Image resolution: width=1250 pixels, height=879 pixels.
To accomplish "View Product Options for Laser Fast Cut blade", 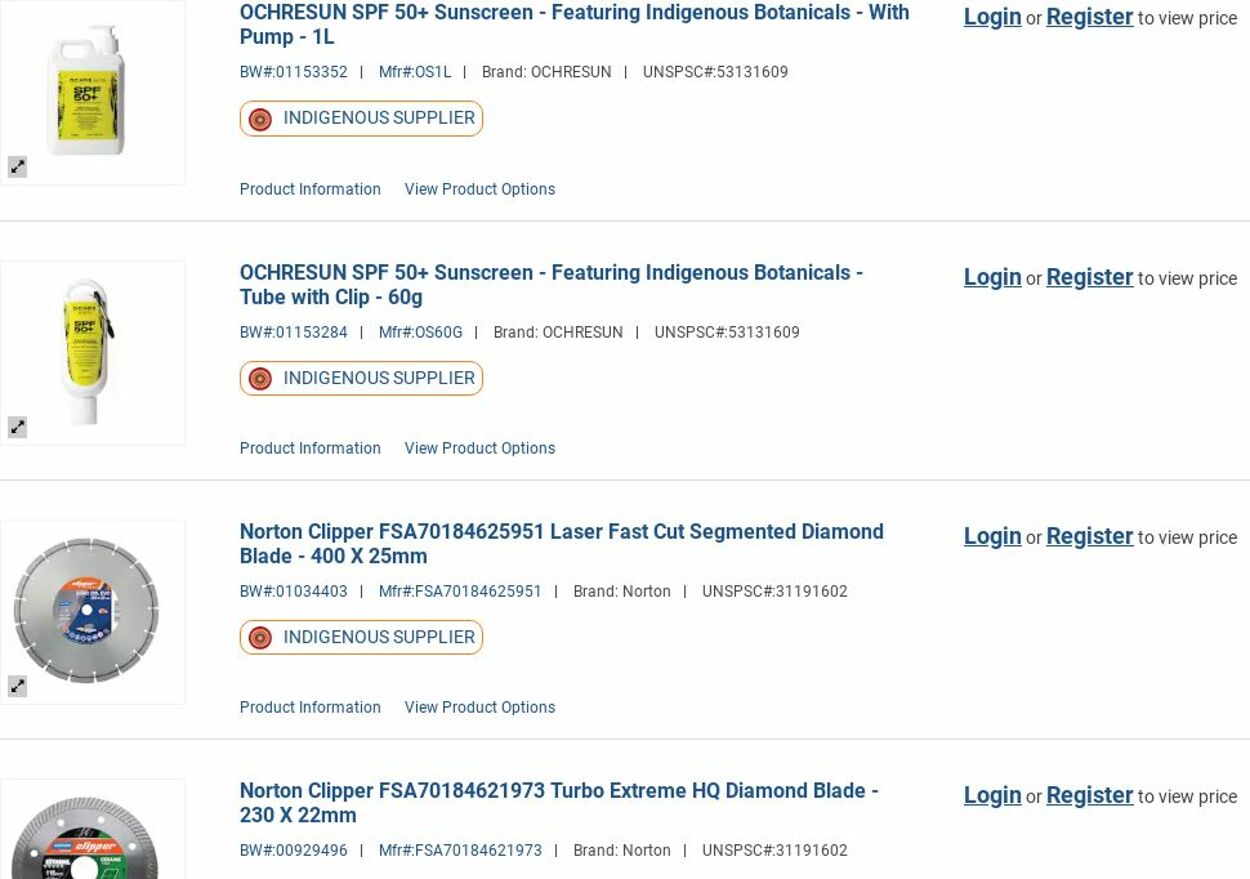I will (x=479, y=707).
